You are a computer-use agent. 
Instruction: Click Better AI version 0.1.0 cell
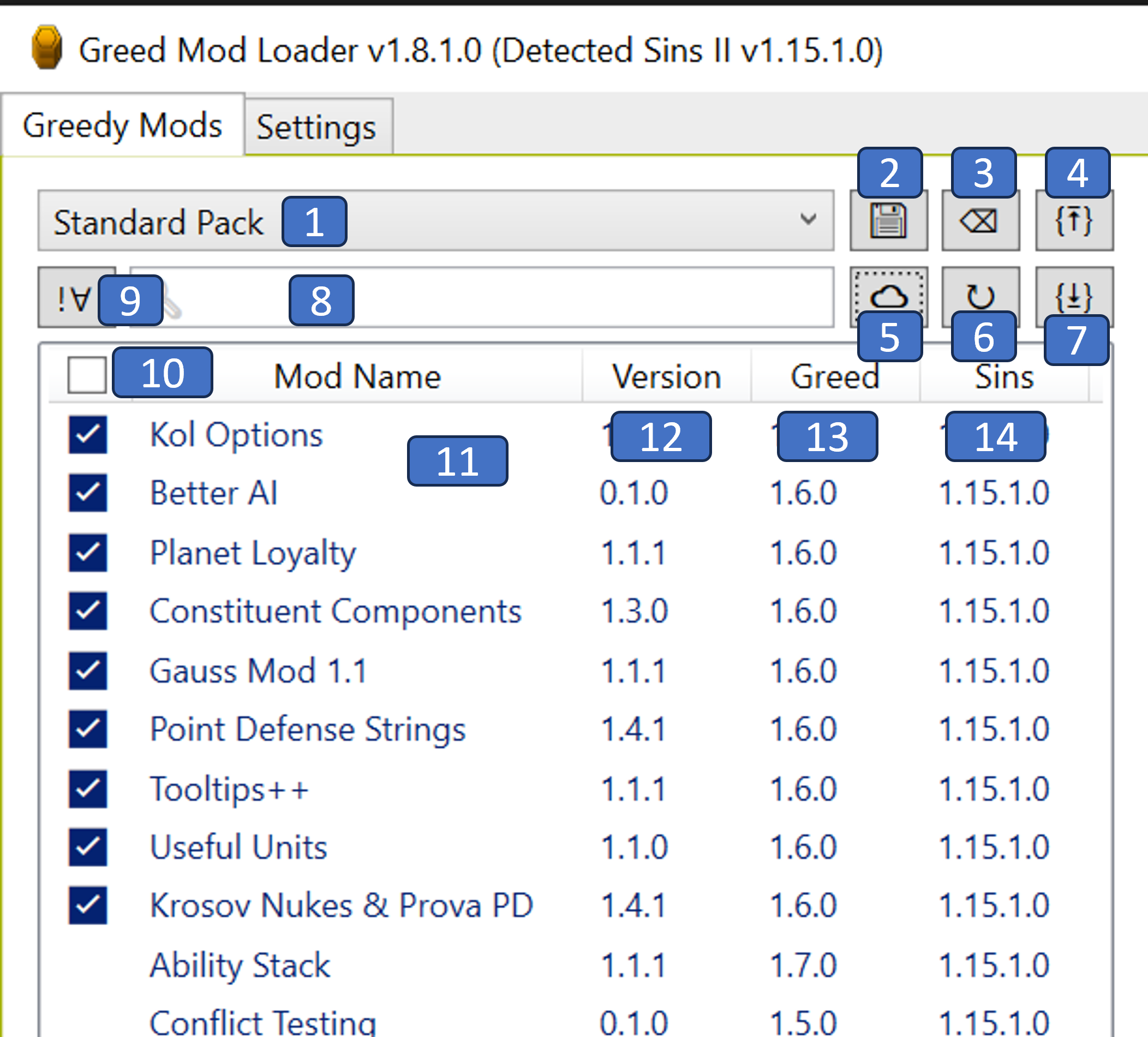(x=634, y=493)
